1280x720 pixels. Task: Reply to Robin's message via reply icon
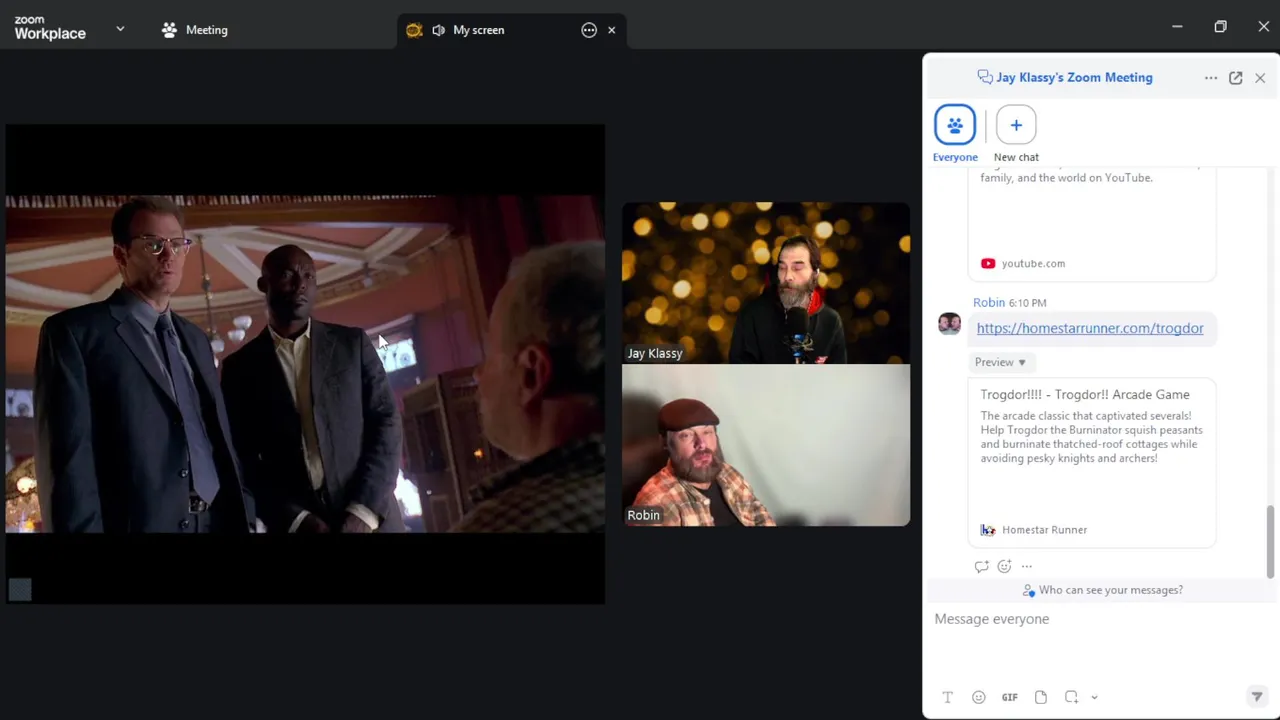click(981, 566)
